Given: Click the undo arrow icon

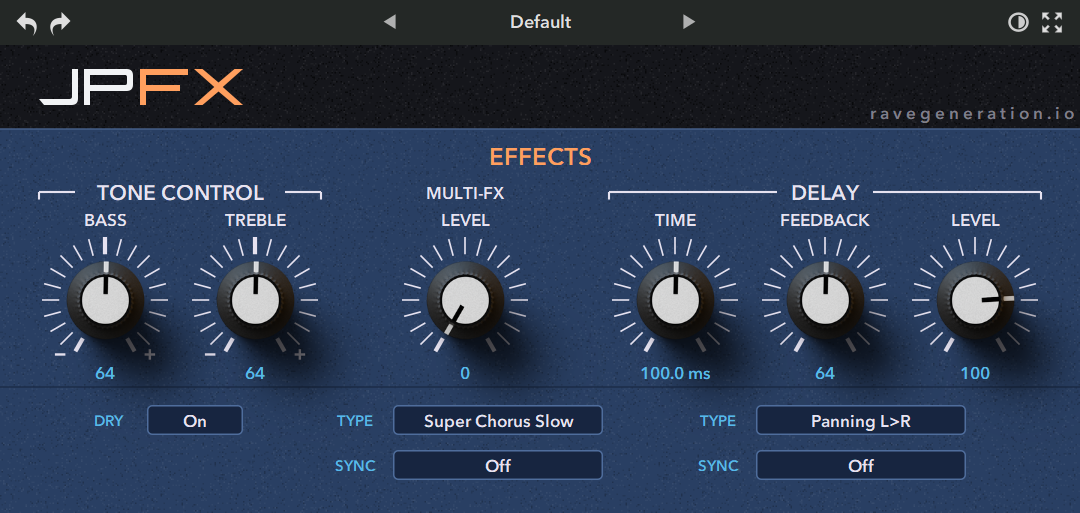Looking at the screenshot, I should [x=26, y=23].
